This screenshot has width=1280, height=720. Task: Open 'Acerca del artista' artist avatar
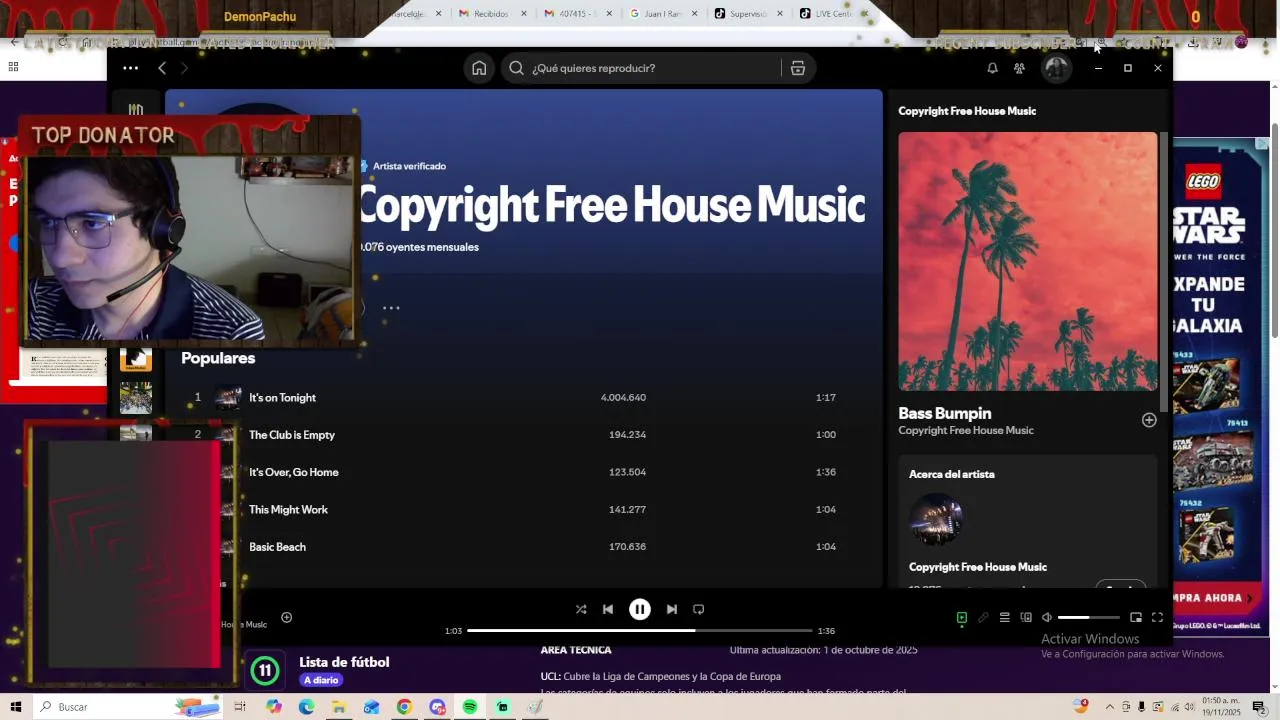(936, 520)
